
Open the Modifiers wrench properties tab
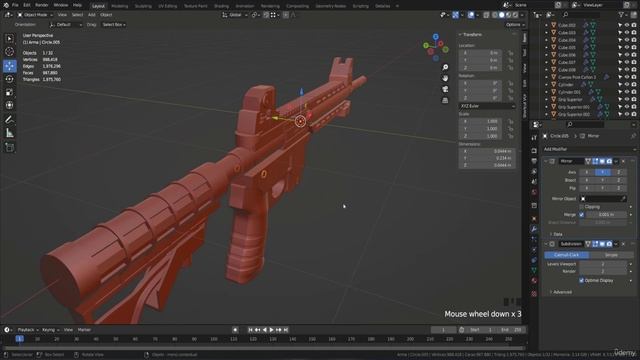click(534, 229)
